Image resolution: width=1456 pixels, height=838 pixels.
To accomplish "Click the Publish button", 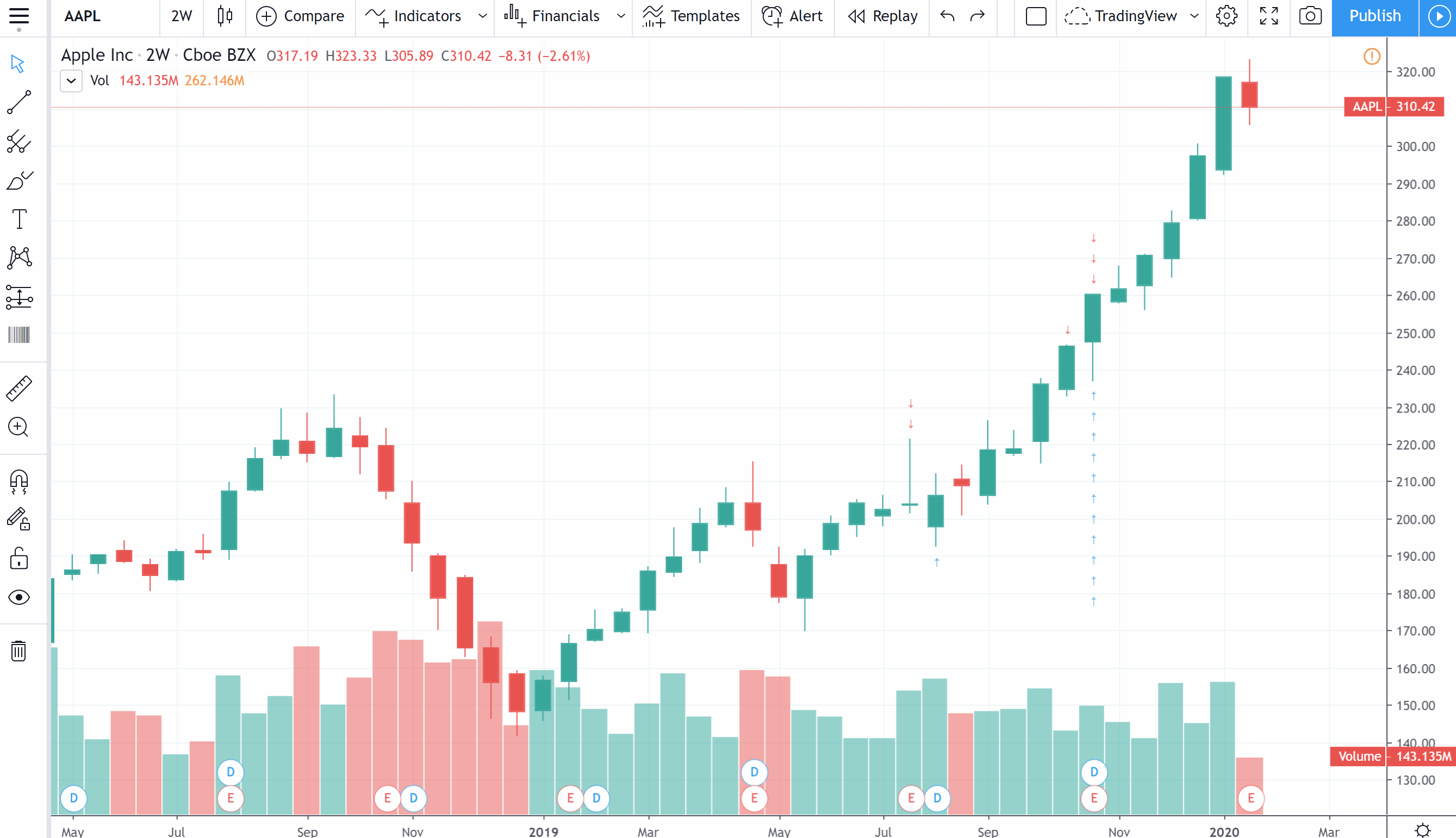I will tap(1374, 16).
